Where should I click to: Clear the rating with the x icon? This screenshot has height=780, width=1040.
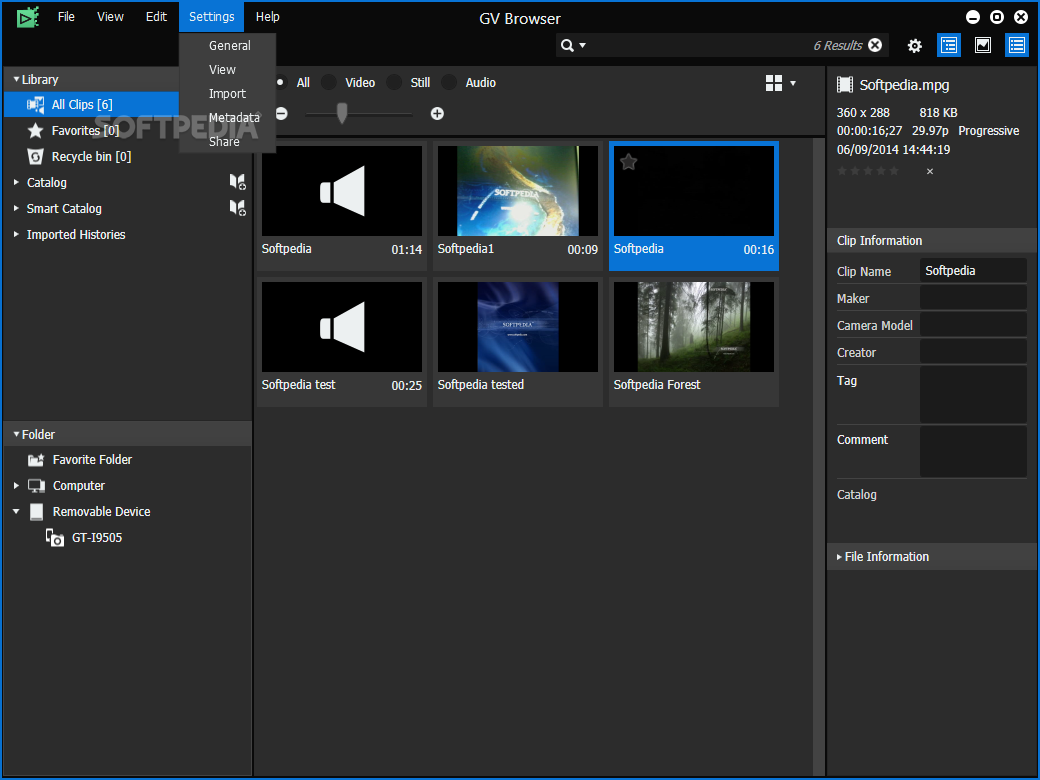coord(930,171)
